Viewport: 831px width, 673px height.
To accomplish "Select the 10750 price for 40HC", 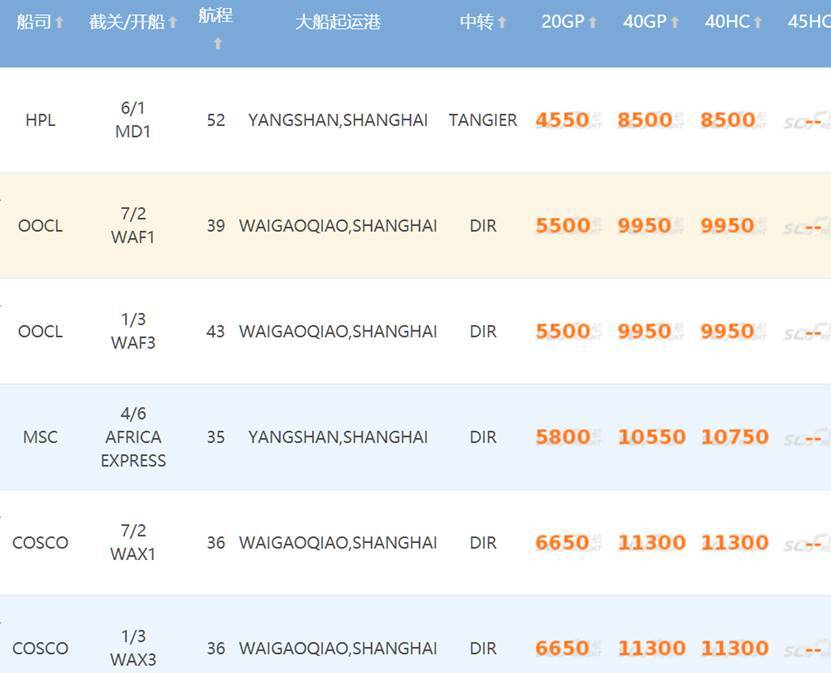I will 735,437.
